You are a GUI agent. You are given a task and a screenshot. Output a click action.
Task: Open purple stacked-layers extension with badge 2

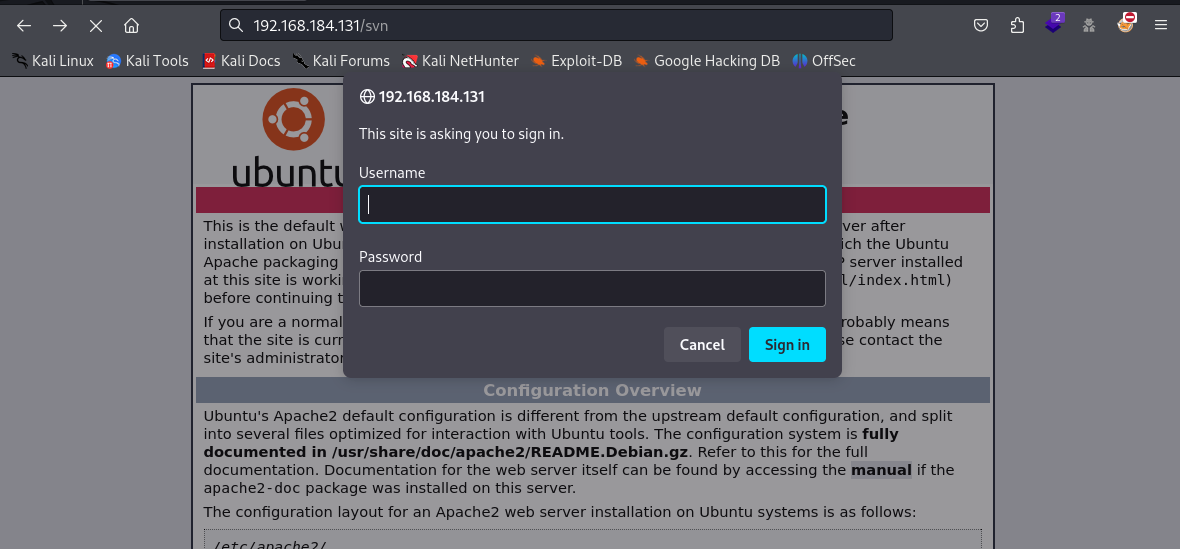1054,24
